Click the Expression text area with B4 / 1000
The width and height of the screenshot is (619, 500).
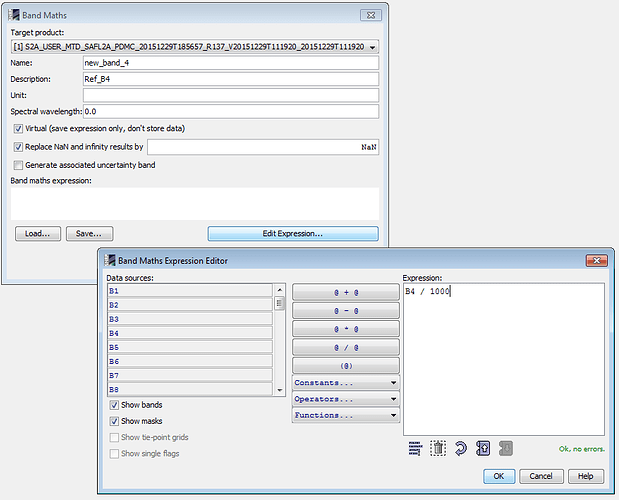tap(504, 359)
